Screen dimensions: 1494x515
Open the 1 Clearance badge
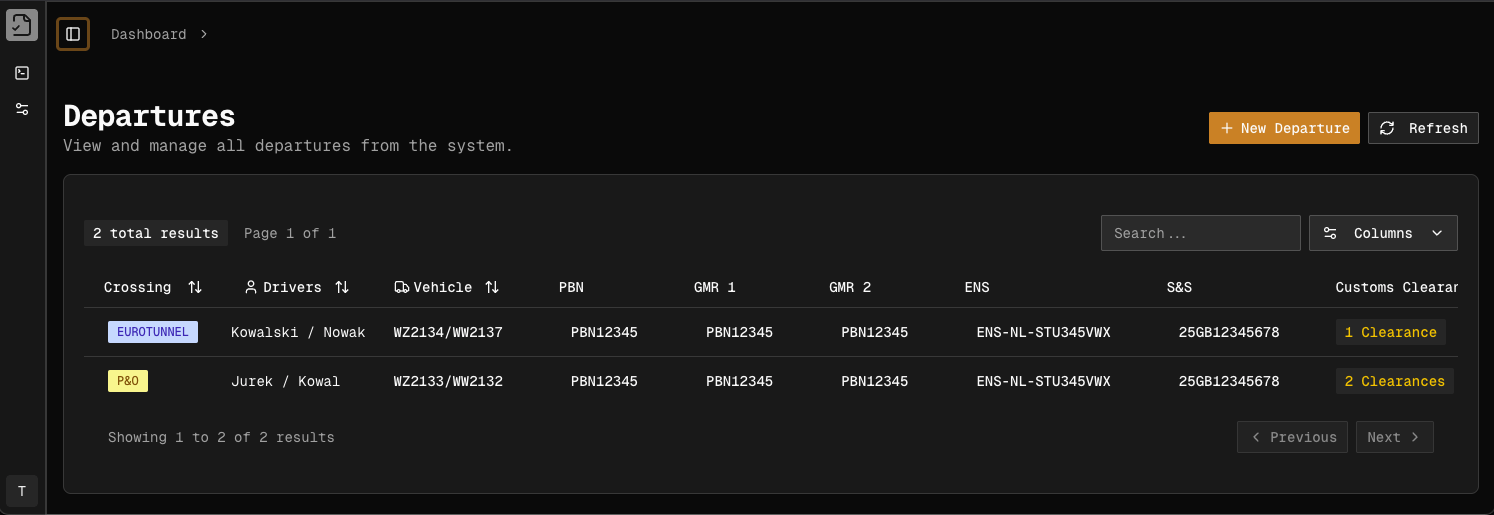[1390, 332]
